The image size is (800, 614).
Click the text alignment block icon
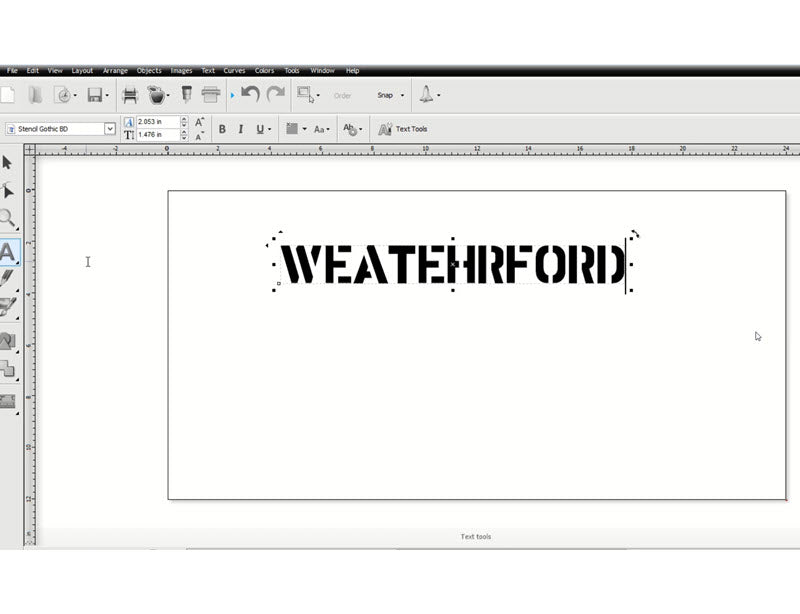(x=292, y=129)
